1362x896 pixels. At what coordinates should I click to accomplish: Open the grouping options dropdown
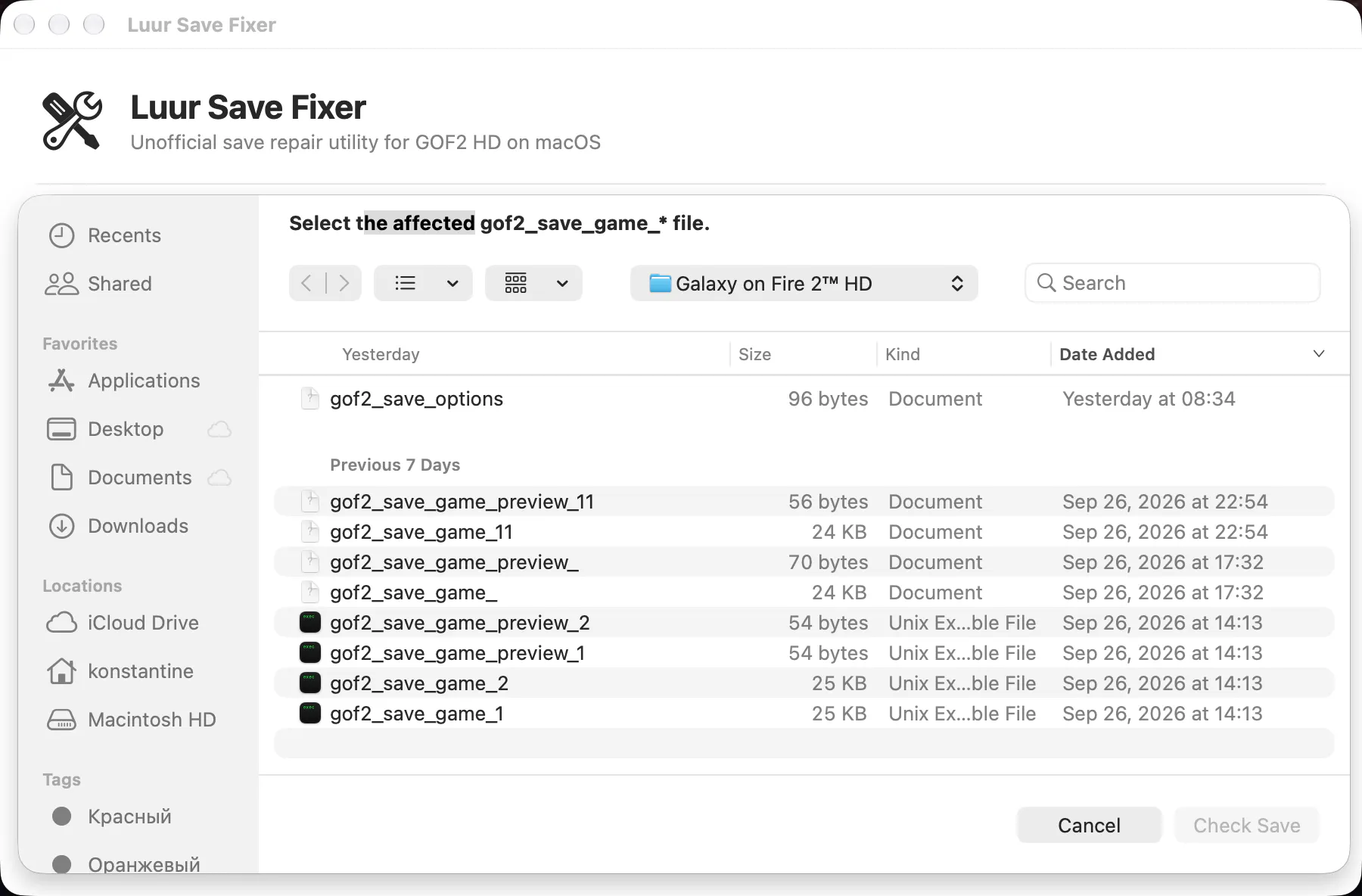(x=533, y=283)
